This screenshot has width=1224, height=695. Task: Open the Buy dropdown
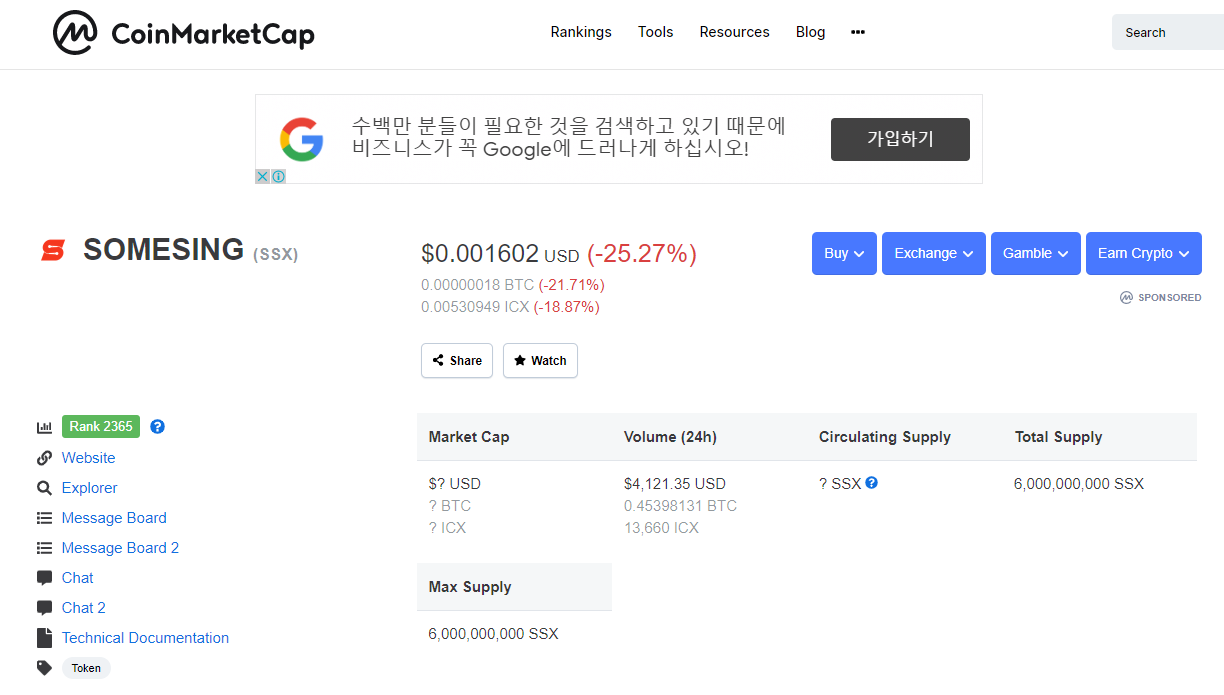coord(844,254)
